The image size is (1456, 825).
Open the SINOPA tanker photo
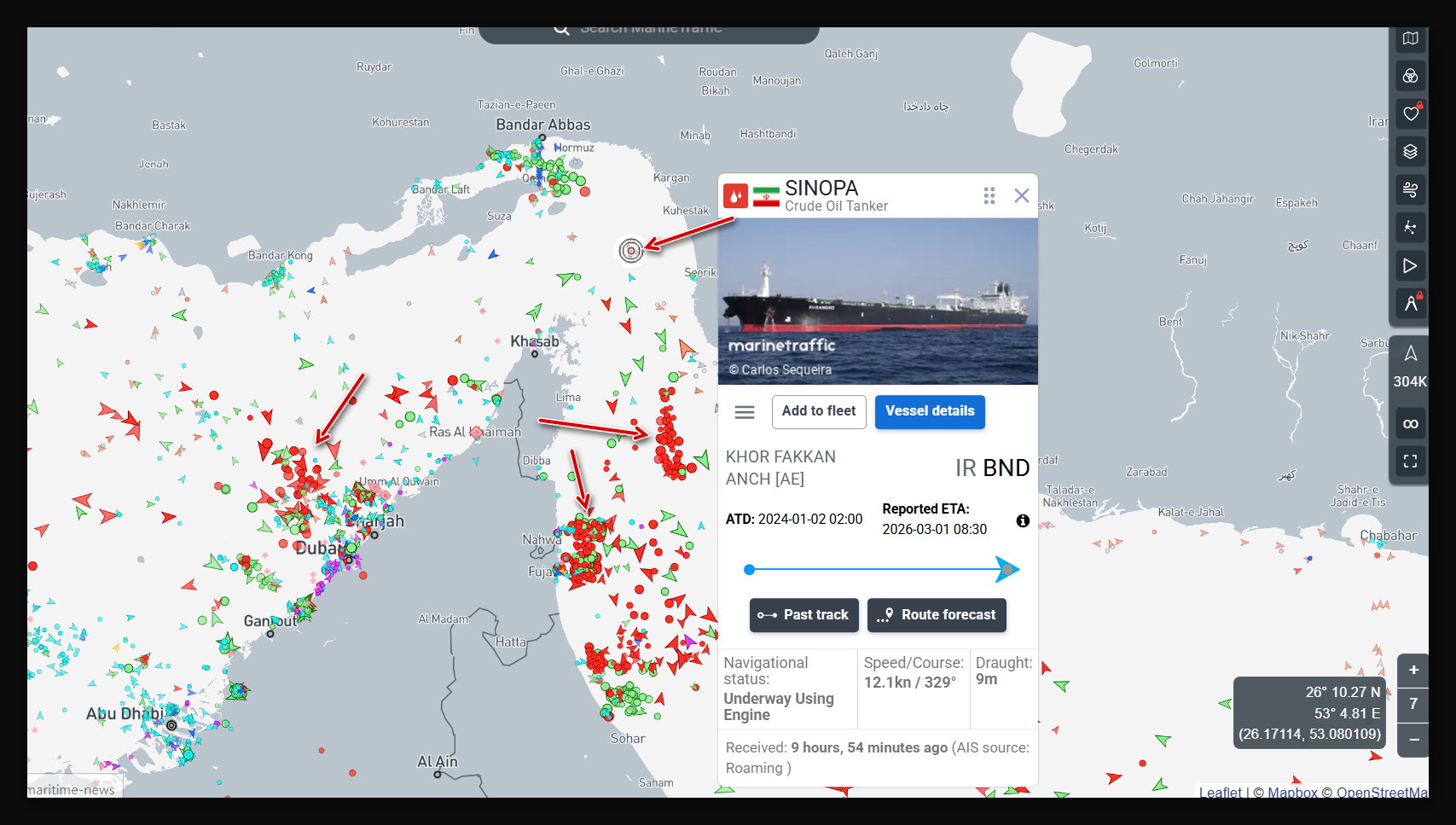pyautogui.click(x=878, y=301)
